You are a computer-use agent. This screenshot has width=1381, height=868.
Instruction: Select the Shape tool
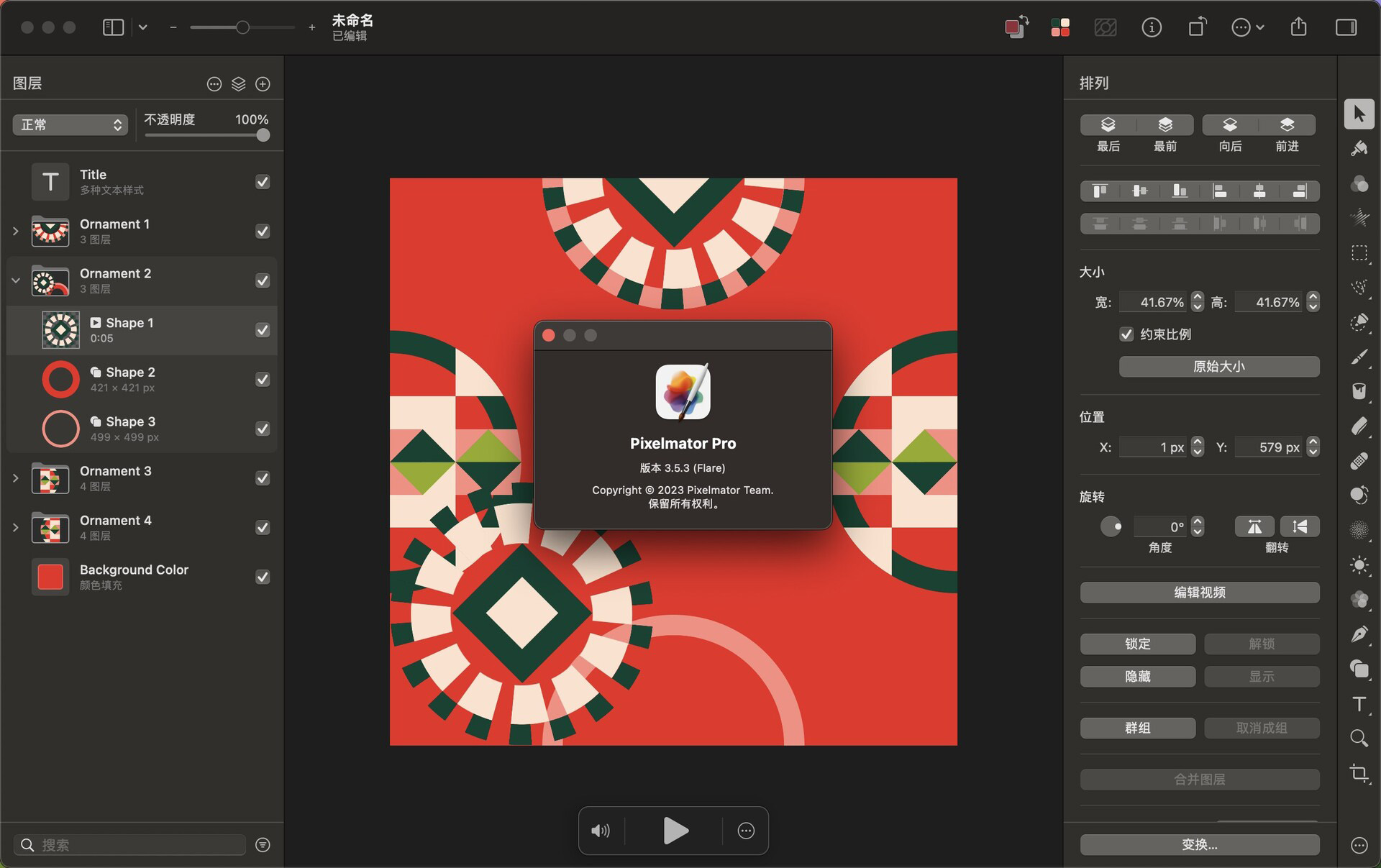[1359, 669]
